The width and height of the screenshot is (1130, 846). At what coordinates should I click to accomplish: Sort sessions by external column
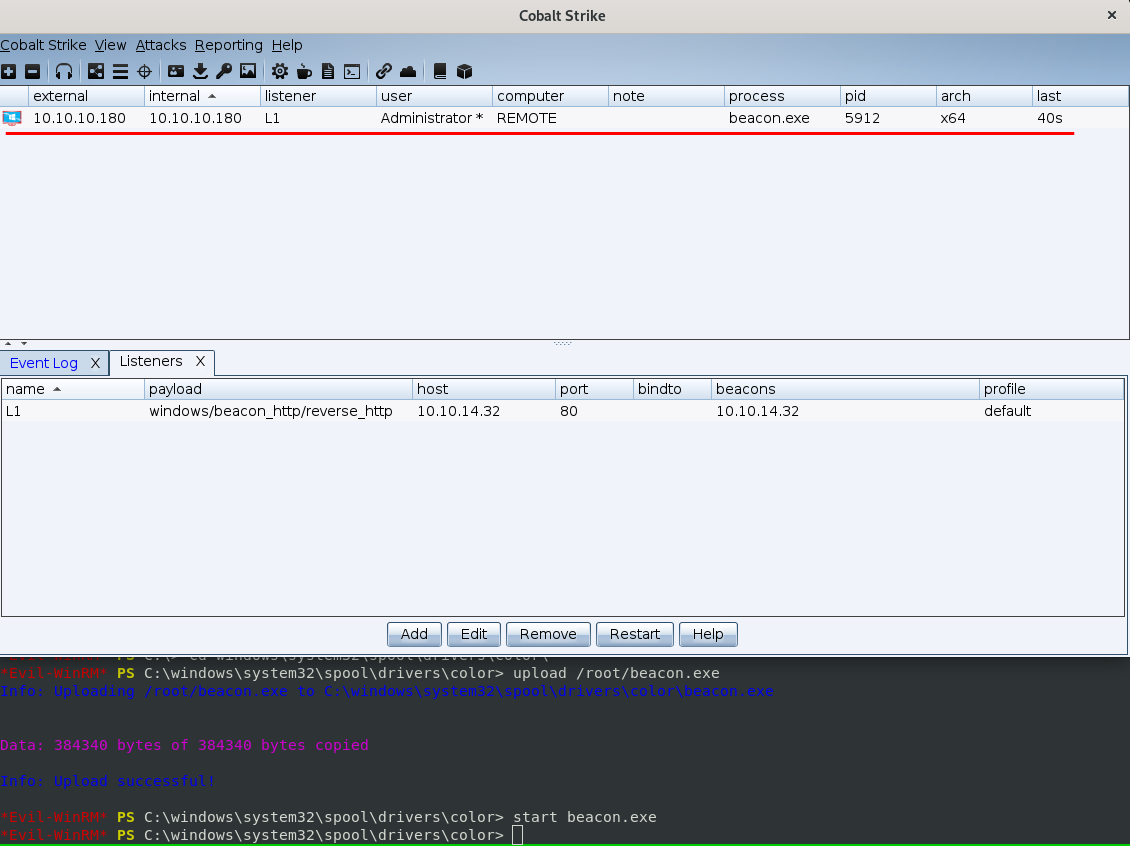(86, 96)
